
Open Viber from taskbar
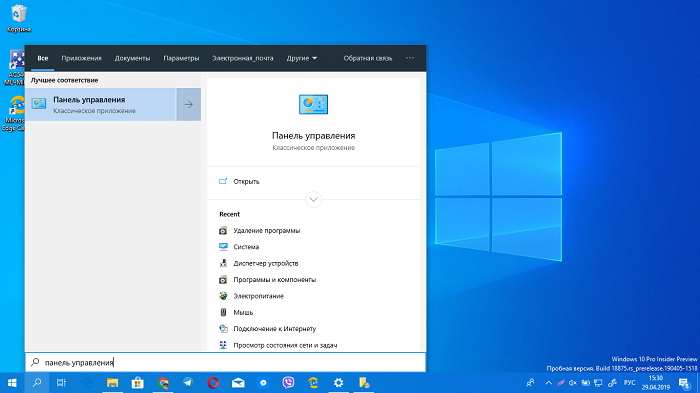(288, 383)
